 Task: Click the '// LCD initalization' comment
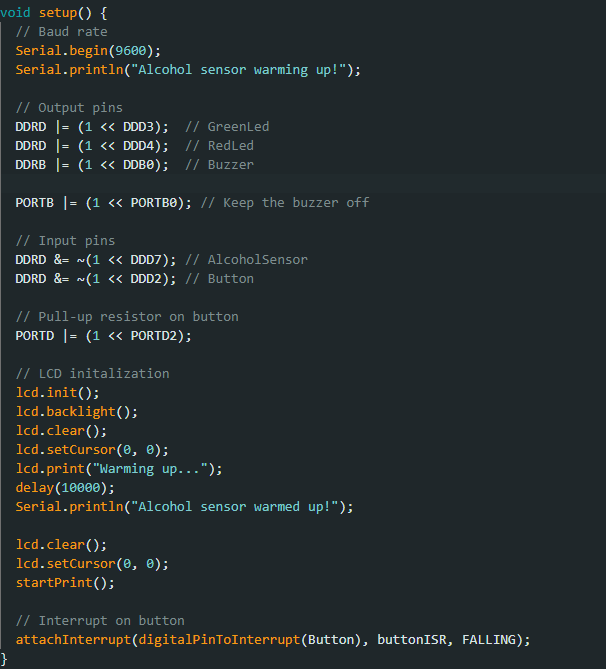pos(92,374)
